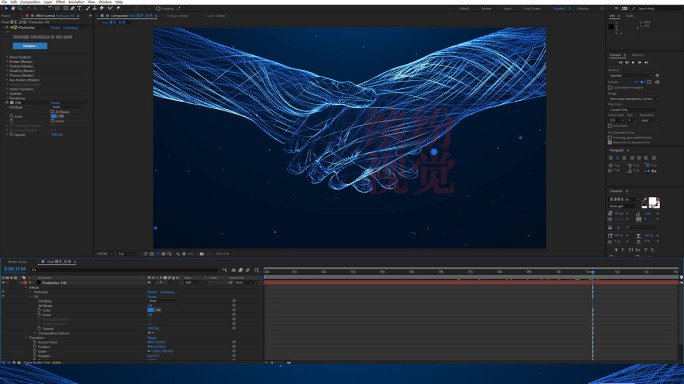Select the Hand tool in toolbar
This screenshot has width=684, height=384.
[x=13, y=8]
